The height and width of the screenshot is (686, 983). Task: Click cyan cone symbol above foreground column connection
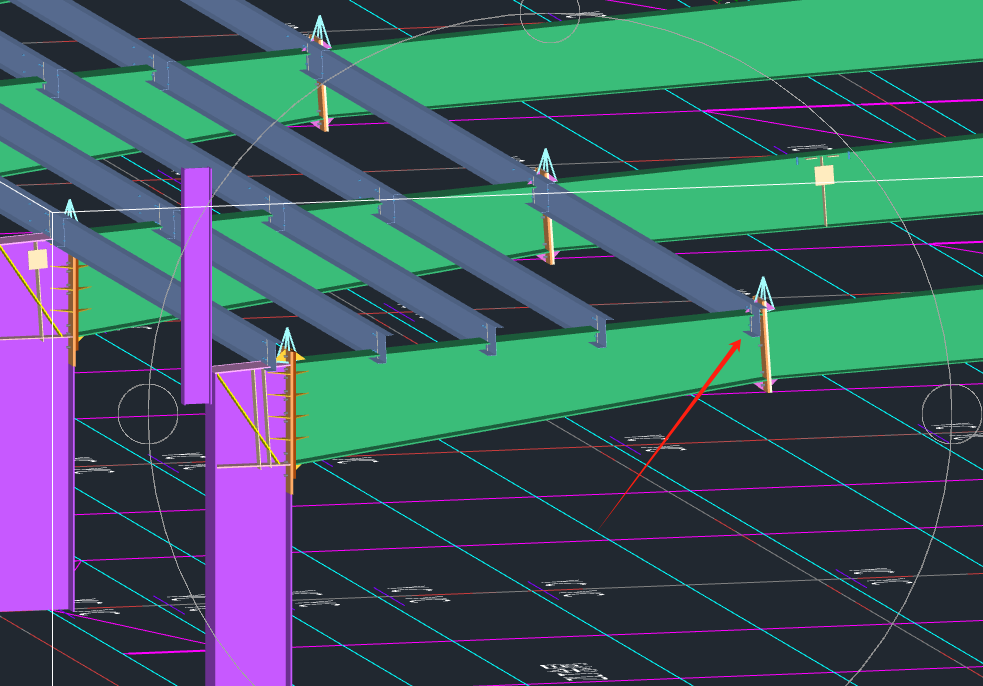pos(287,339)
